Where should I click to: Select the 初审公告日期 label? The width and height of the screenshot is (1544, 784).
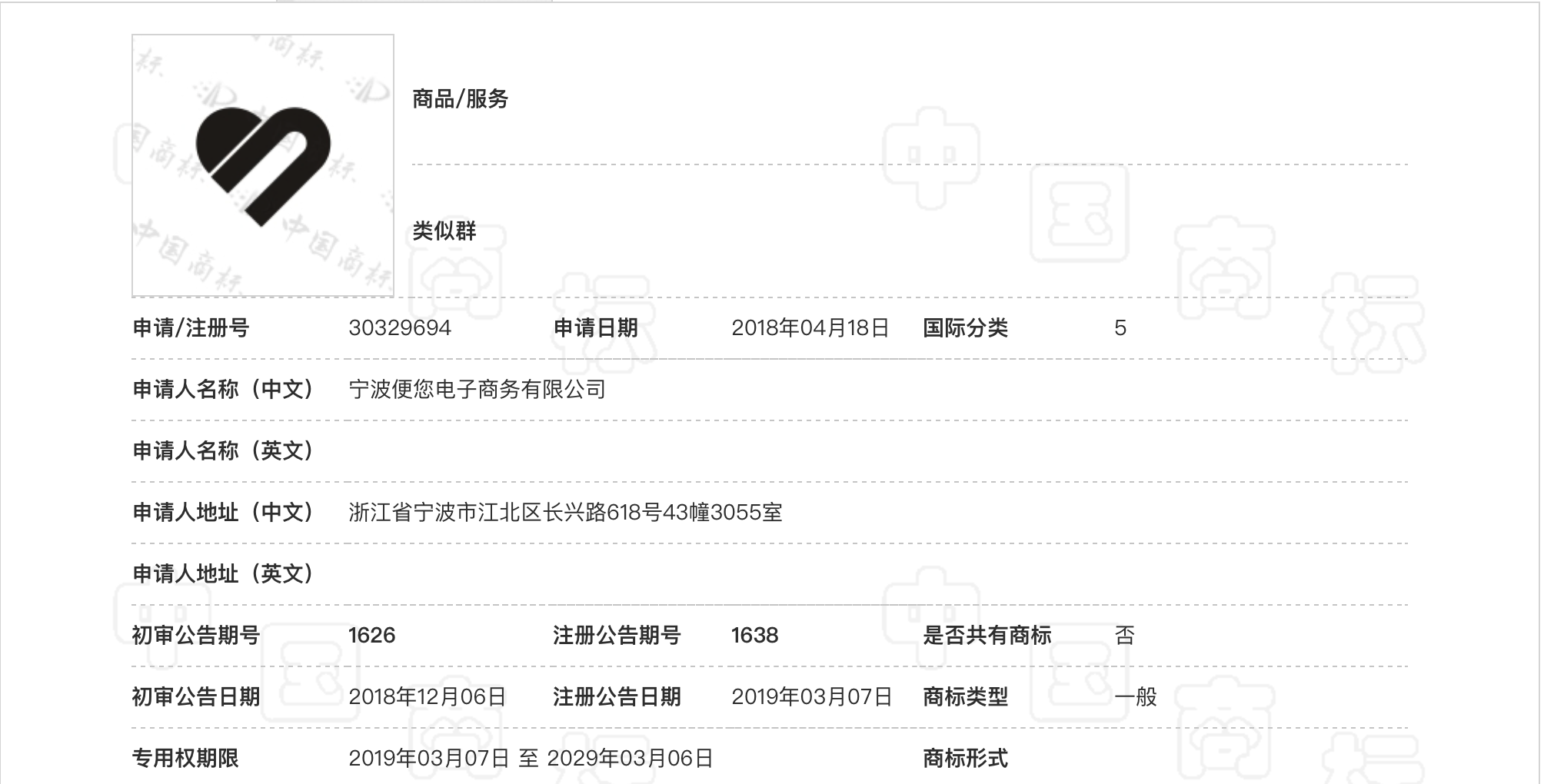click(x=196, y=697)
